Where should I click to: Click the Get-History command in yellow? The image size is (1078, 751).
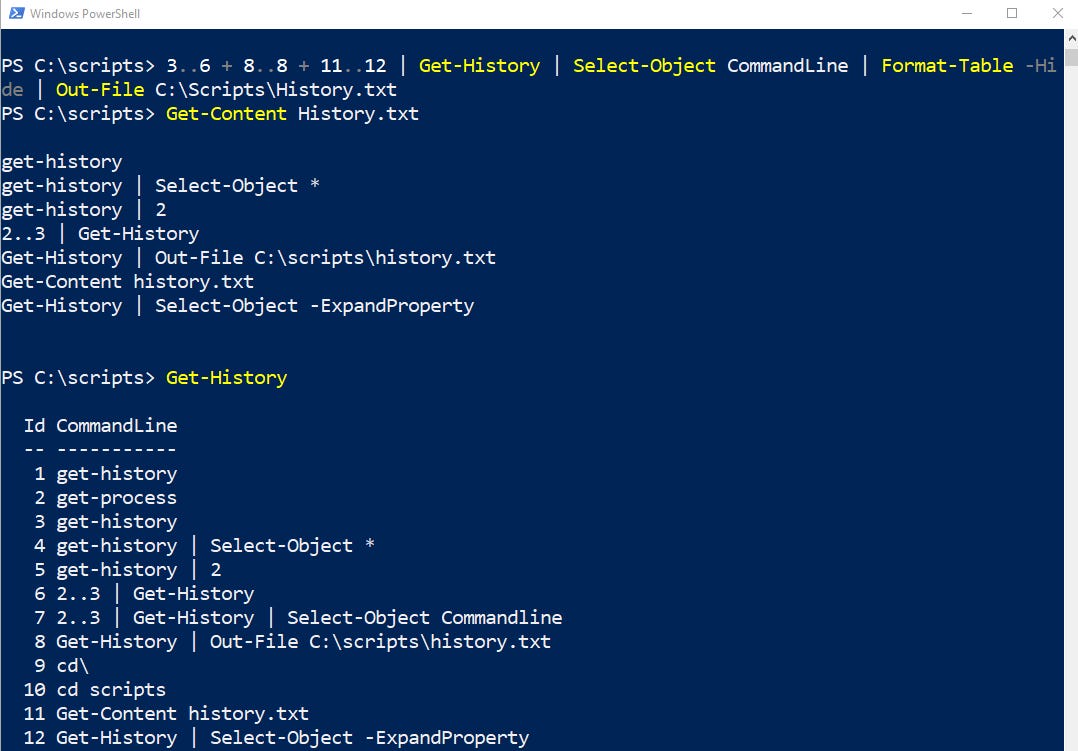(x=226, y=377)
